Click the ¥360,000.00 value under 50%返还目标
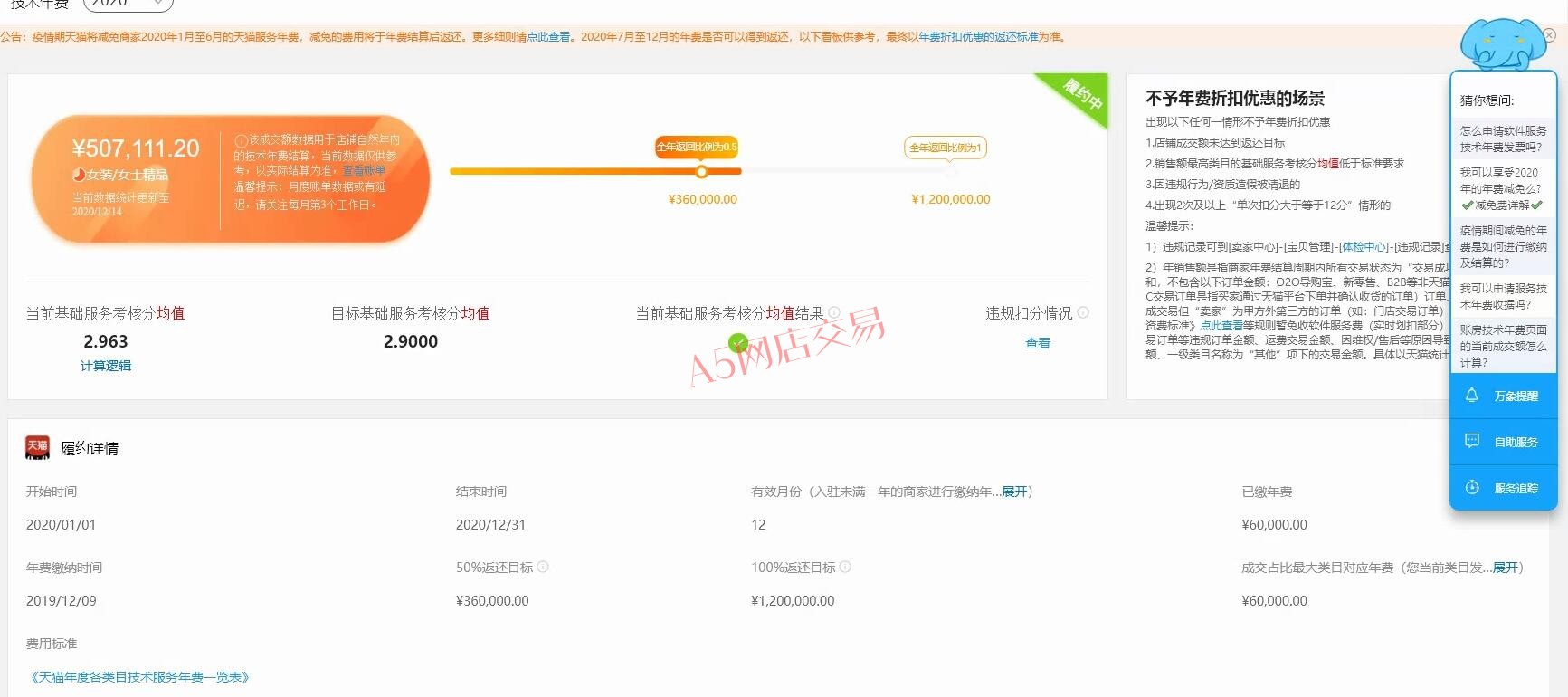1568x697 pixels. (492, 601)
